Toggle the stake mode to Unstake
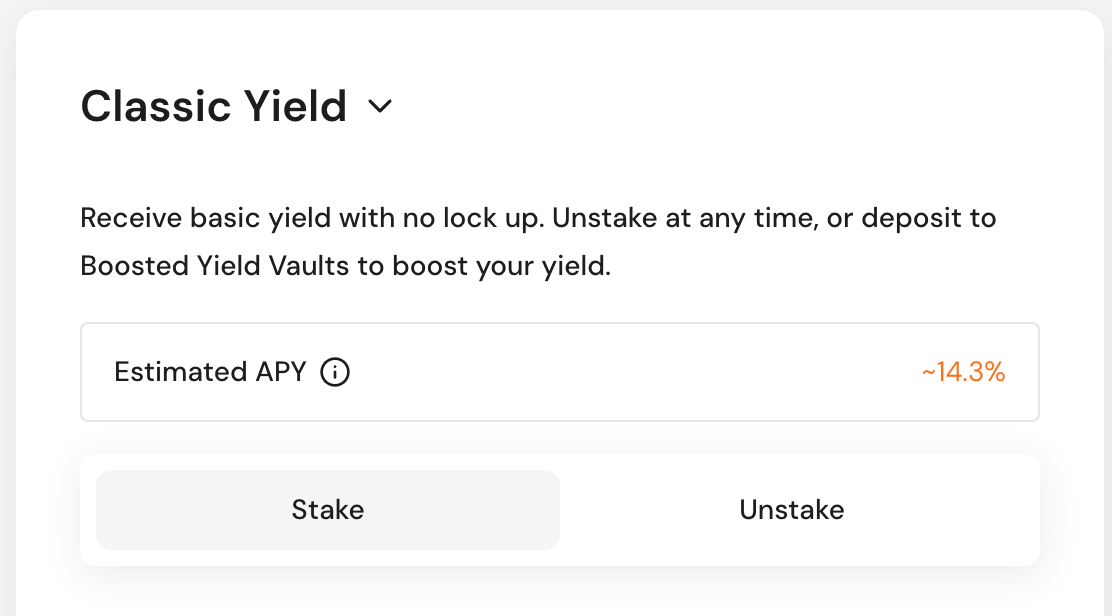 (x=791, y=510)
